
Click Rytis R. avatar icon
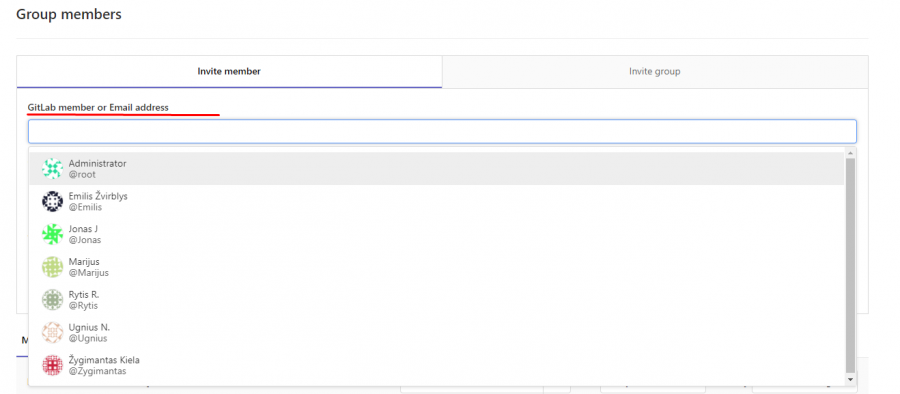52,300
